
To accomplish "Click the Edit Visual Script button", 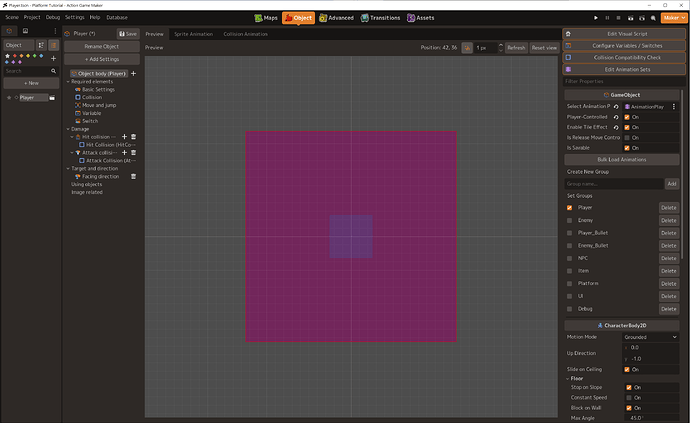I will (x=624, y=34).
